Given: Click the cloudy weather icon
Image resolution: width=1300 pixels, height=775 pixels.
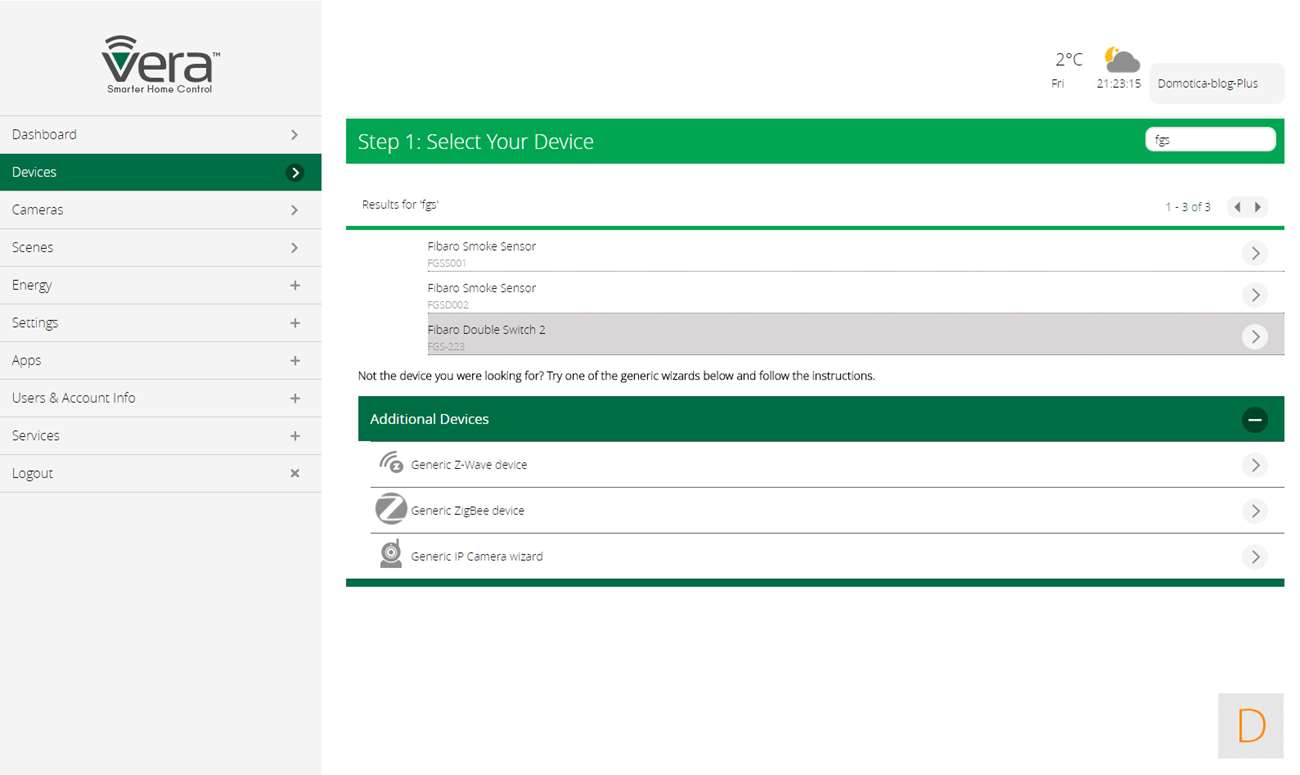Looking at the screenshot, I should [x=1121, y=60].
